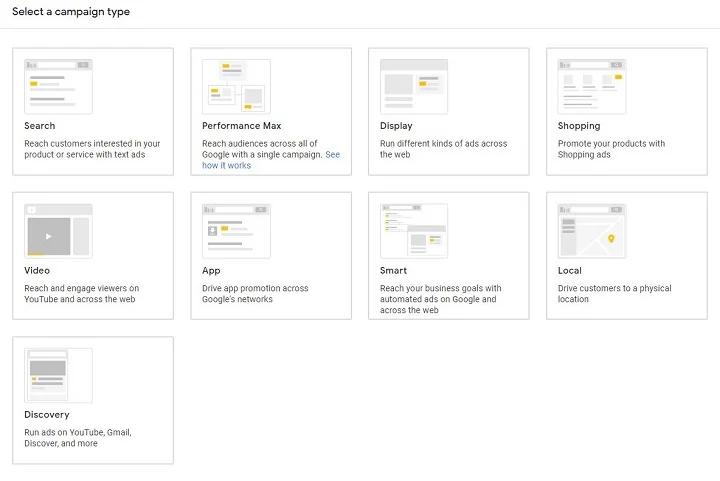The height and width of the screenshot is (481, 720).
Task: Click the Local campaign map pin illustration
Action: tap(592, 231)
